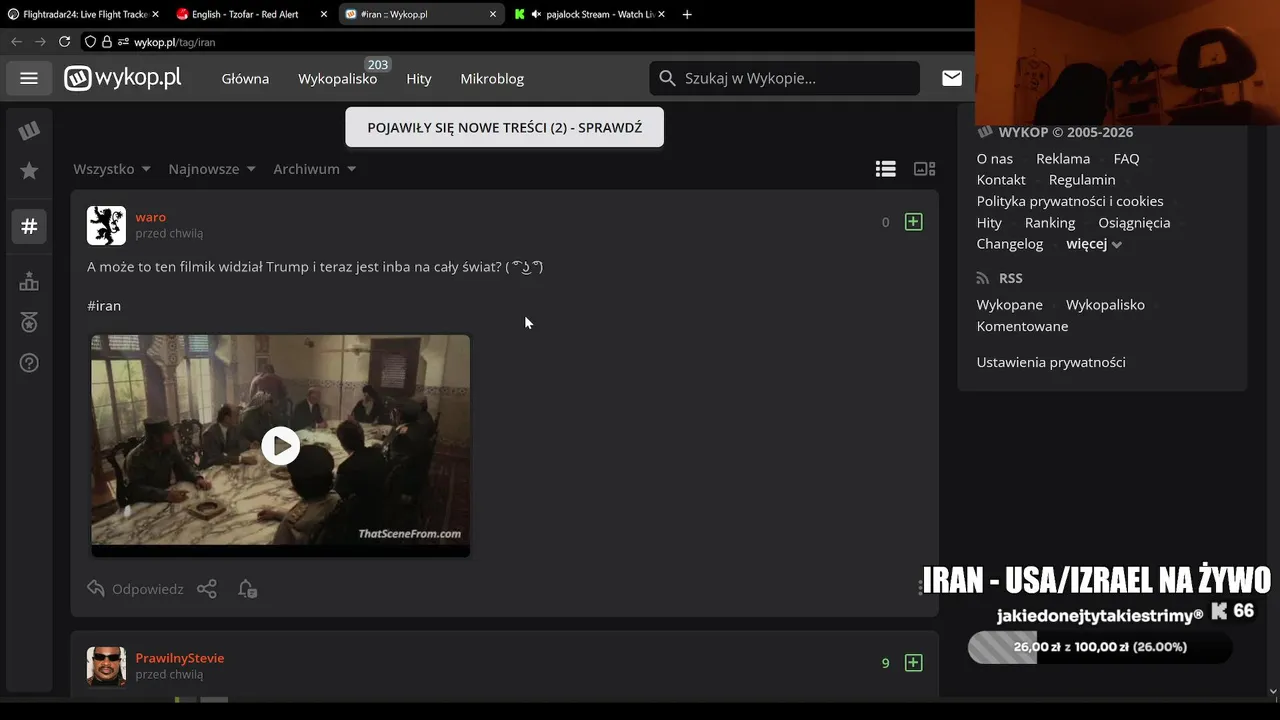This screenshot has width=1280, height=720.
Task: Click waro's avatar image
Action: click(x=106, y=226)
